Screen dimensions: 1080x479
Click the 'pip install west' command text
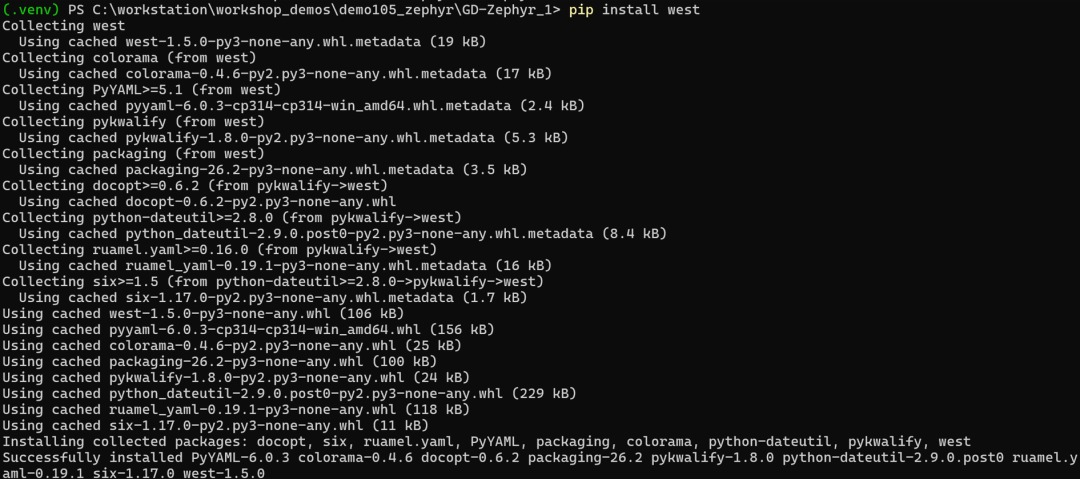(634, 10)
